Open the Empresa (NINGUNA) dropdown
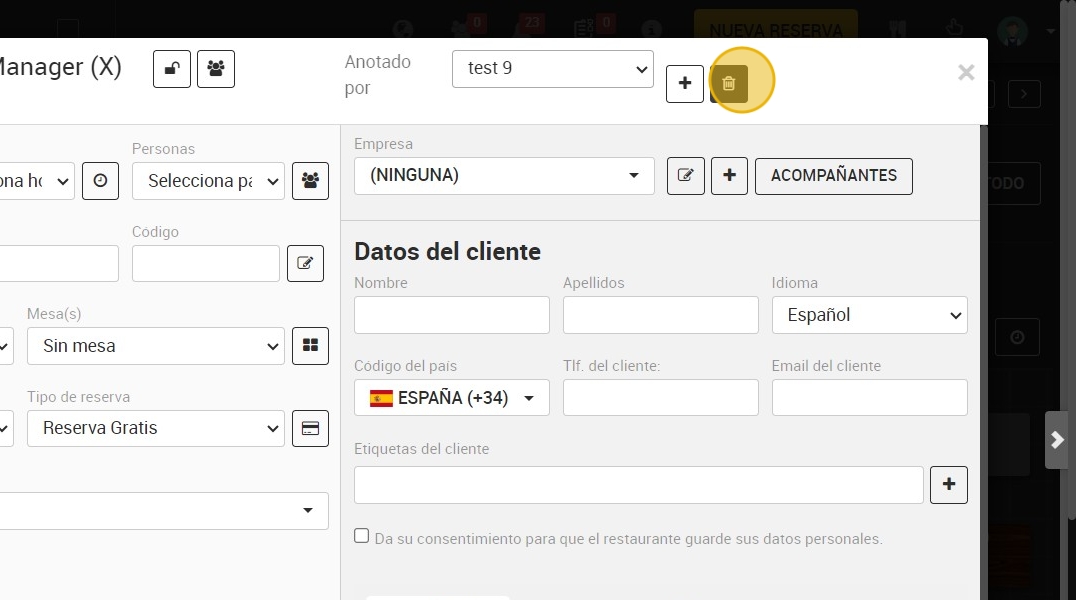The image size is (1076, 600). coord(504,176)
